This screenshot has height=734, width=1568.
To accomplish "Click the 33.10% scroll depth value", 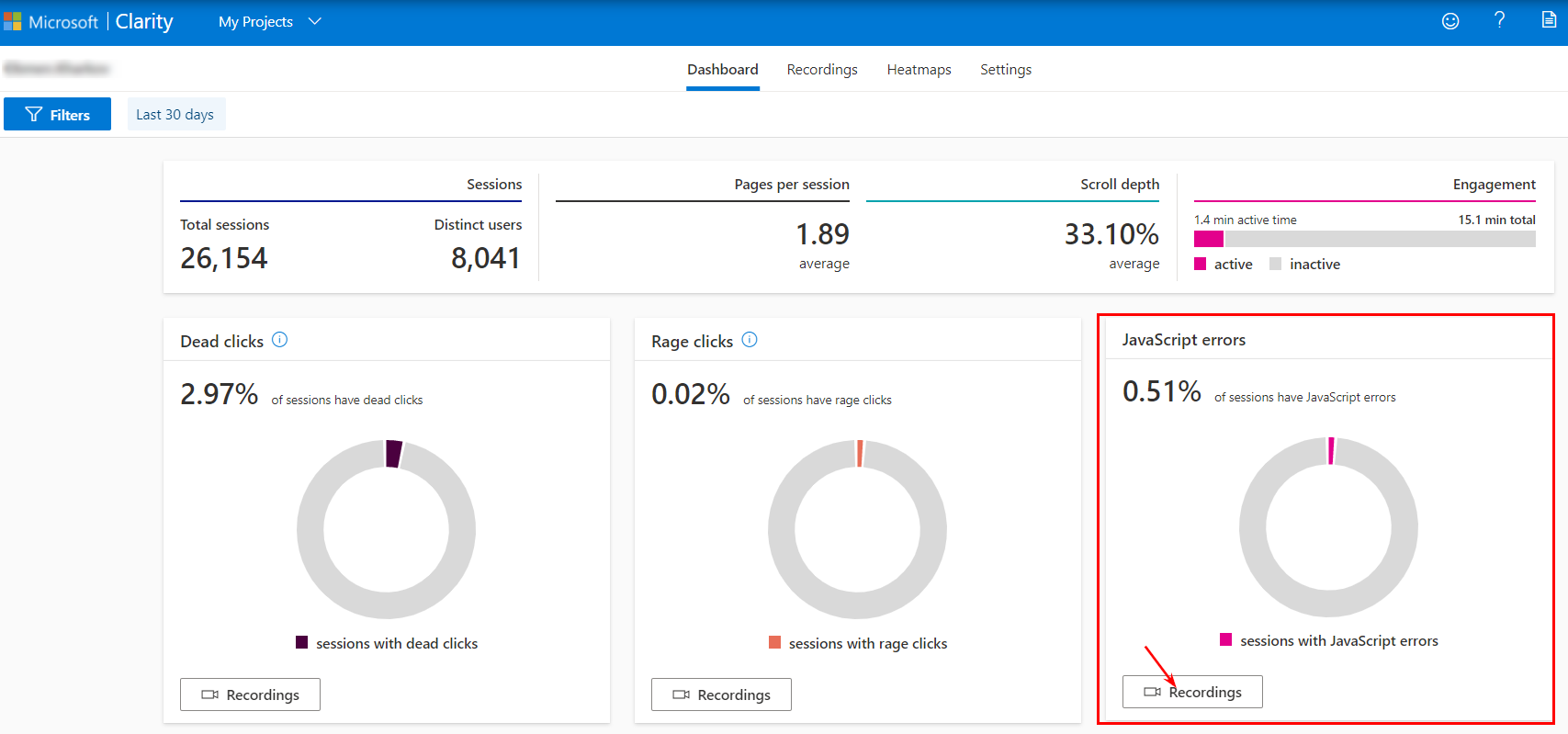I will click(x=1111, y=234).
